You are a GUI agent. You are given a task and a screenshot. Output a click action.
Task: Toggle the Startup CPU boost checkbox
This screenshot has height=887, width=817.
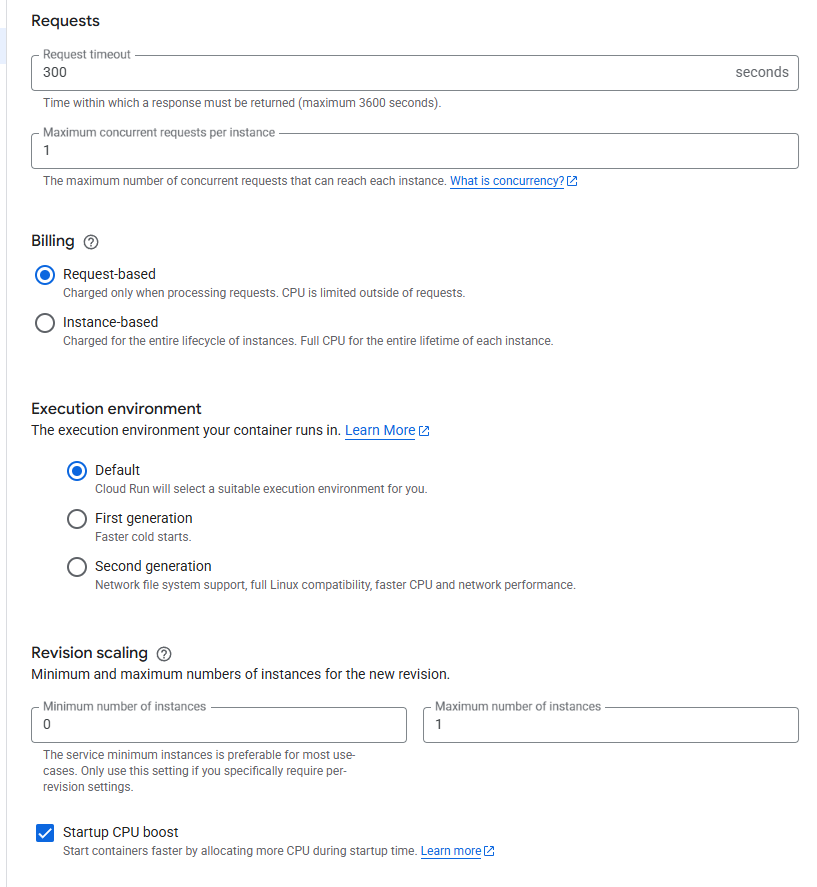[x=45, y=833]
